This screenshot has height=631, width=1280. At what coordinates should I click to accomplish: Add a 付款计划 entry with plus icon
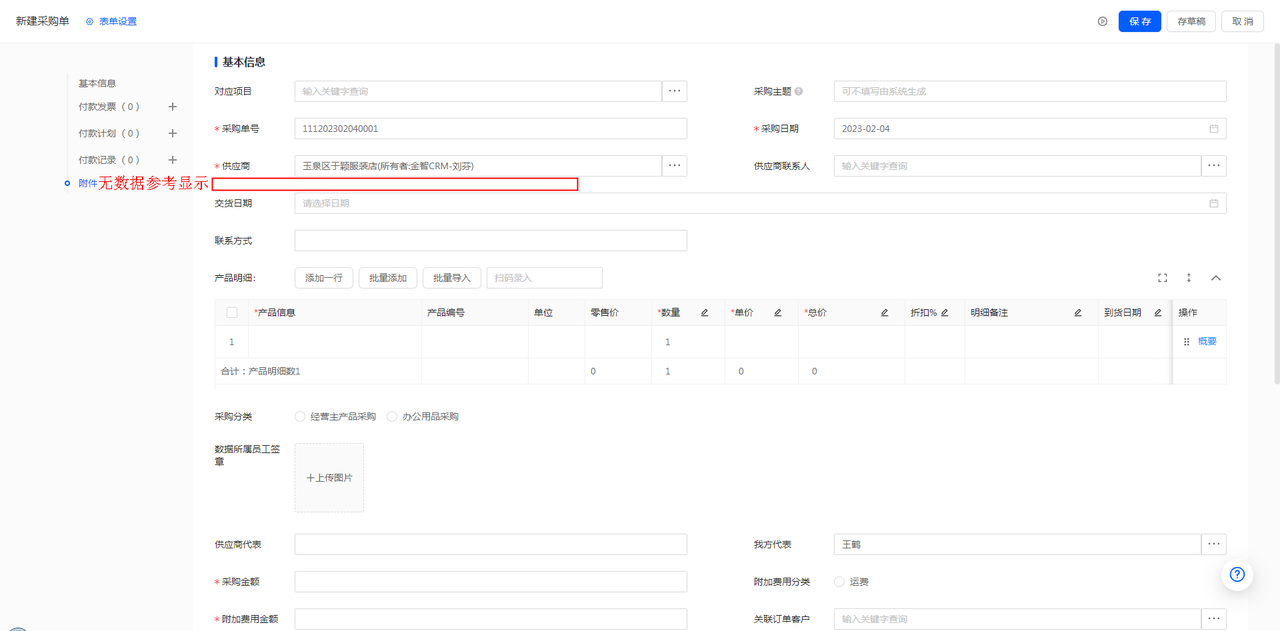tap(172, 133)
